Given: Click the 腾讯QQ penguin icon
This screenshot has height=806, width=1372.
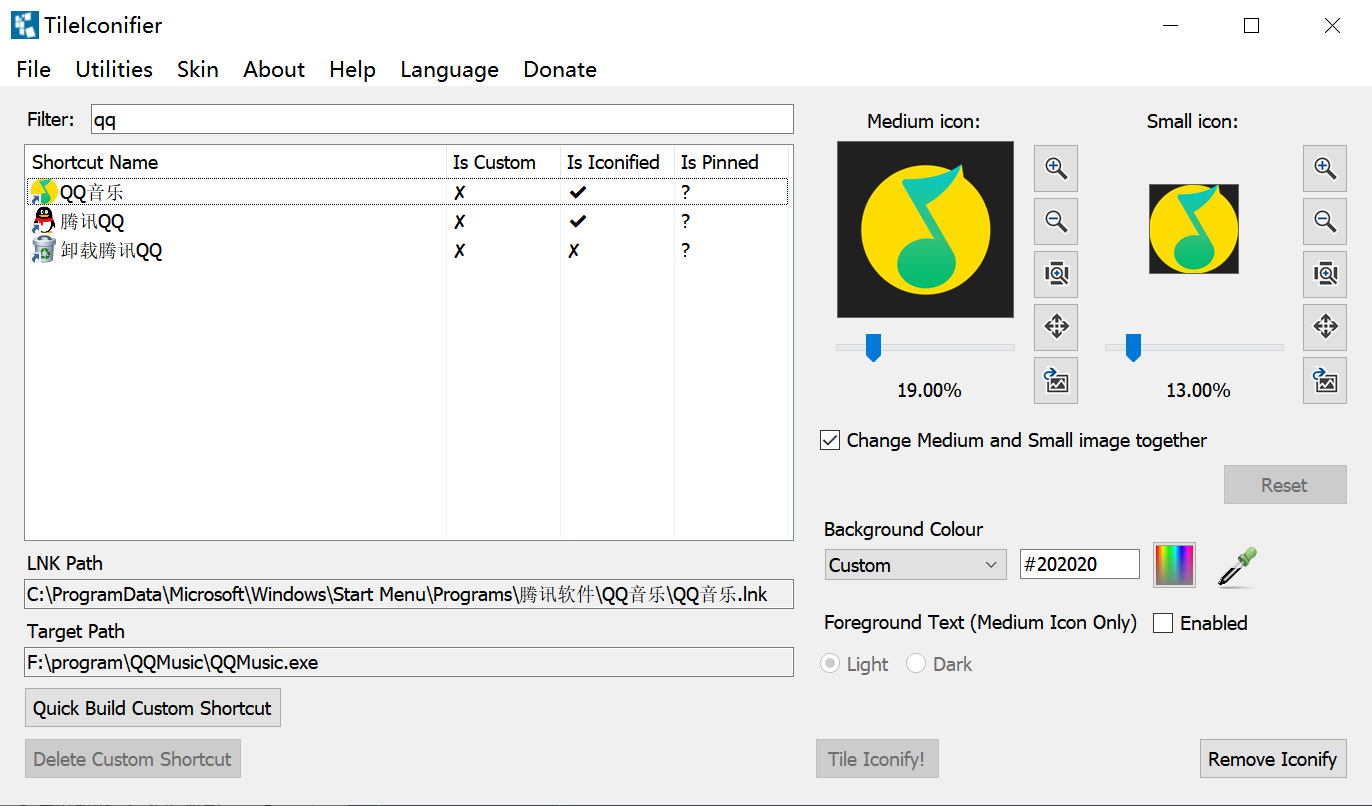Looking at the screenshot, I should pos(43,221).
